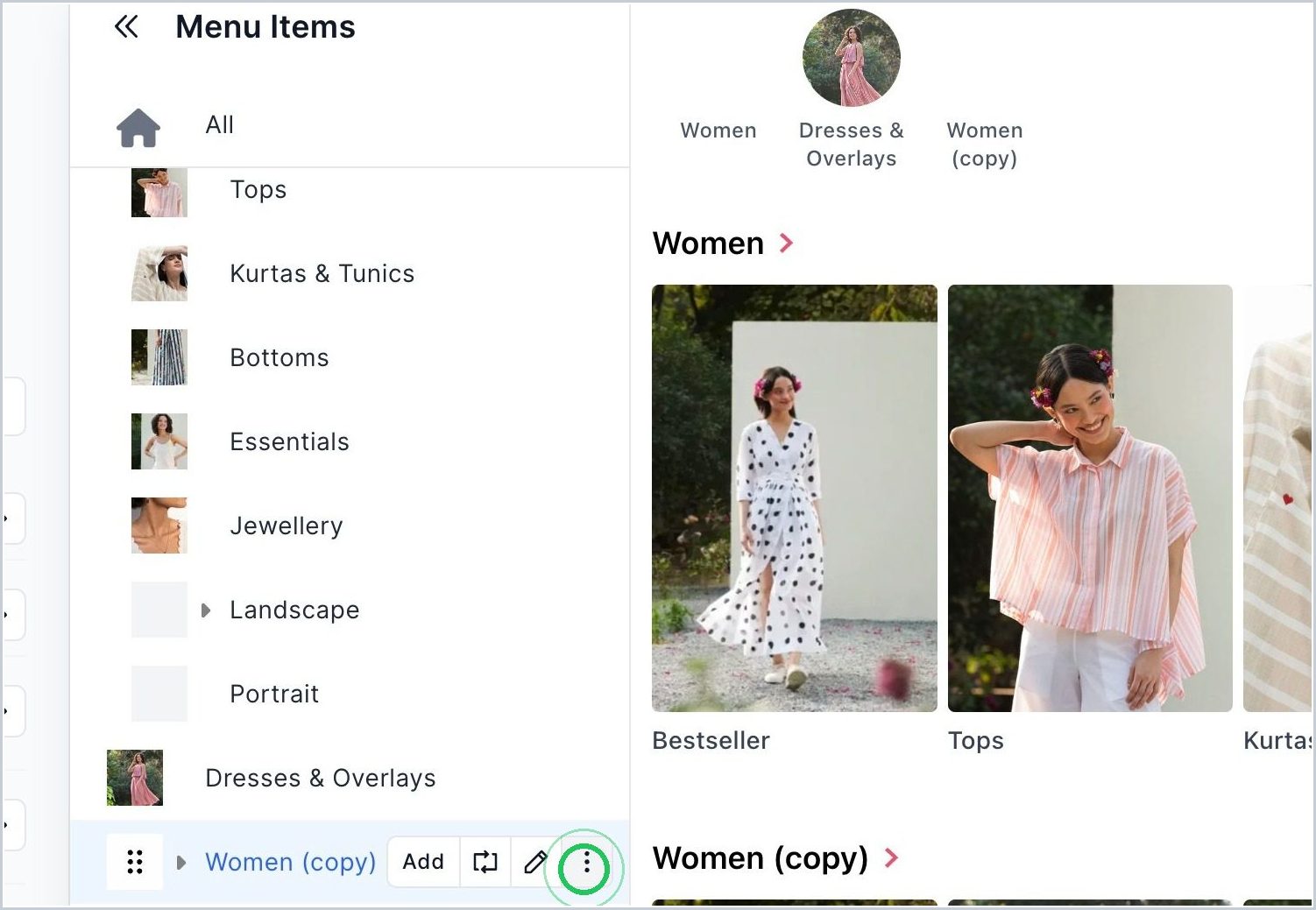Click the Women section heading in preview
Screen dimensions: 1316x910
point(708,243)
